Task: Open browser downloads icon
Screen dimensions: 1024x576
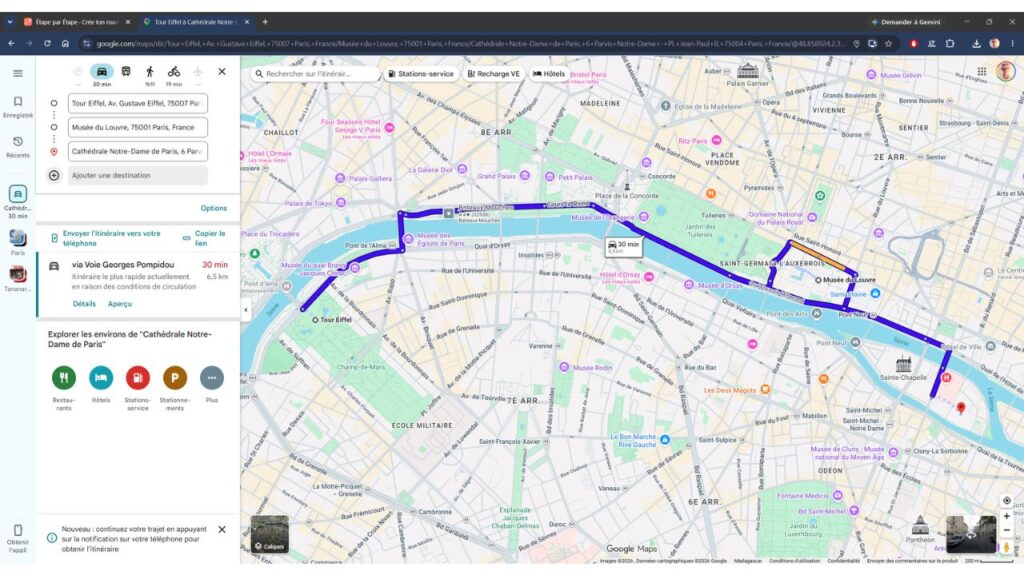Action: click(976, 44)
